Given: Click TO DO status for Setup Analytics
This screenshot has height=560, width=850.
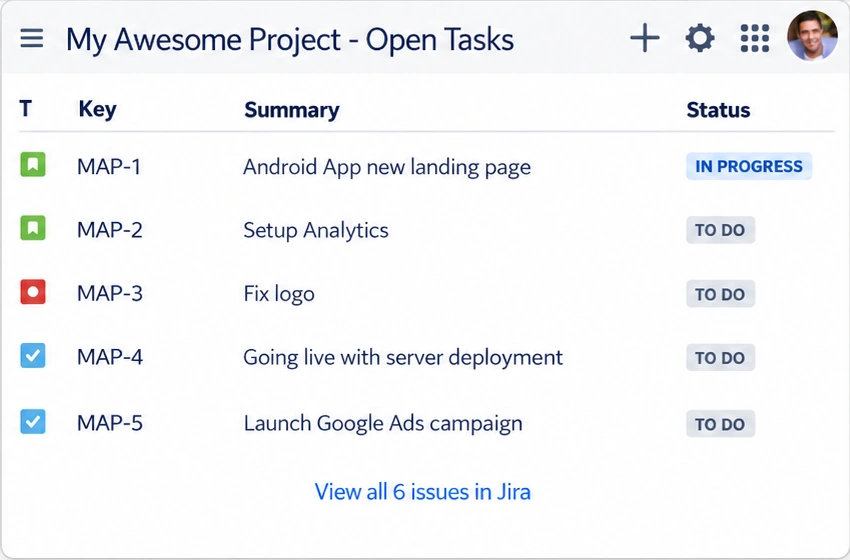Looking at the screenshot, I should pyautogui.click(x=720, y=230).
